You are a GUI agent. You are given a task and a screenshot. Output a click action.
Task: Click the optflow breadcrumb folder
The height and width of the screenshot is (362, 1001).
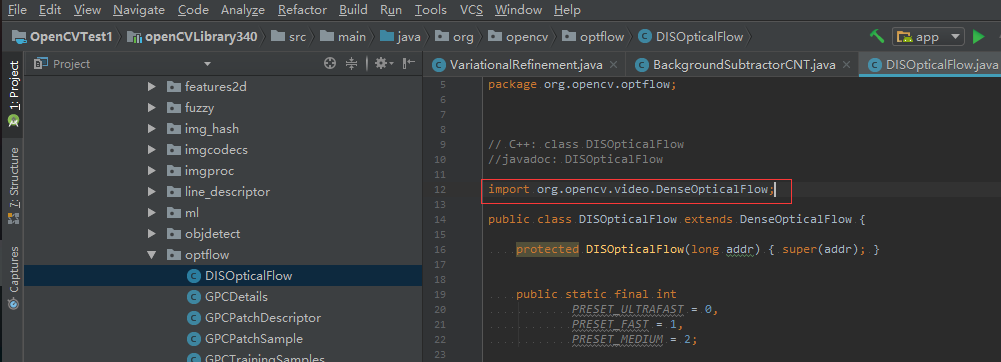tap(593, 37)
